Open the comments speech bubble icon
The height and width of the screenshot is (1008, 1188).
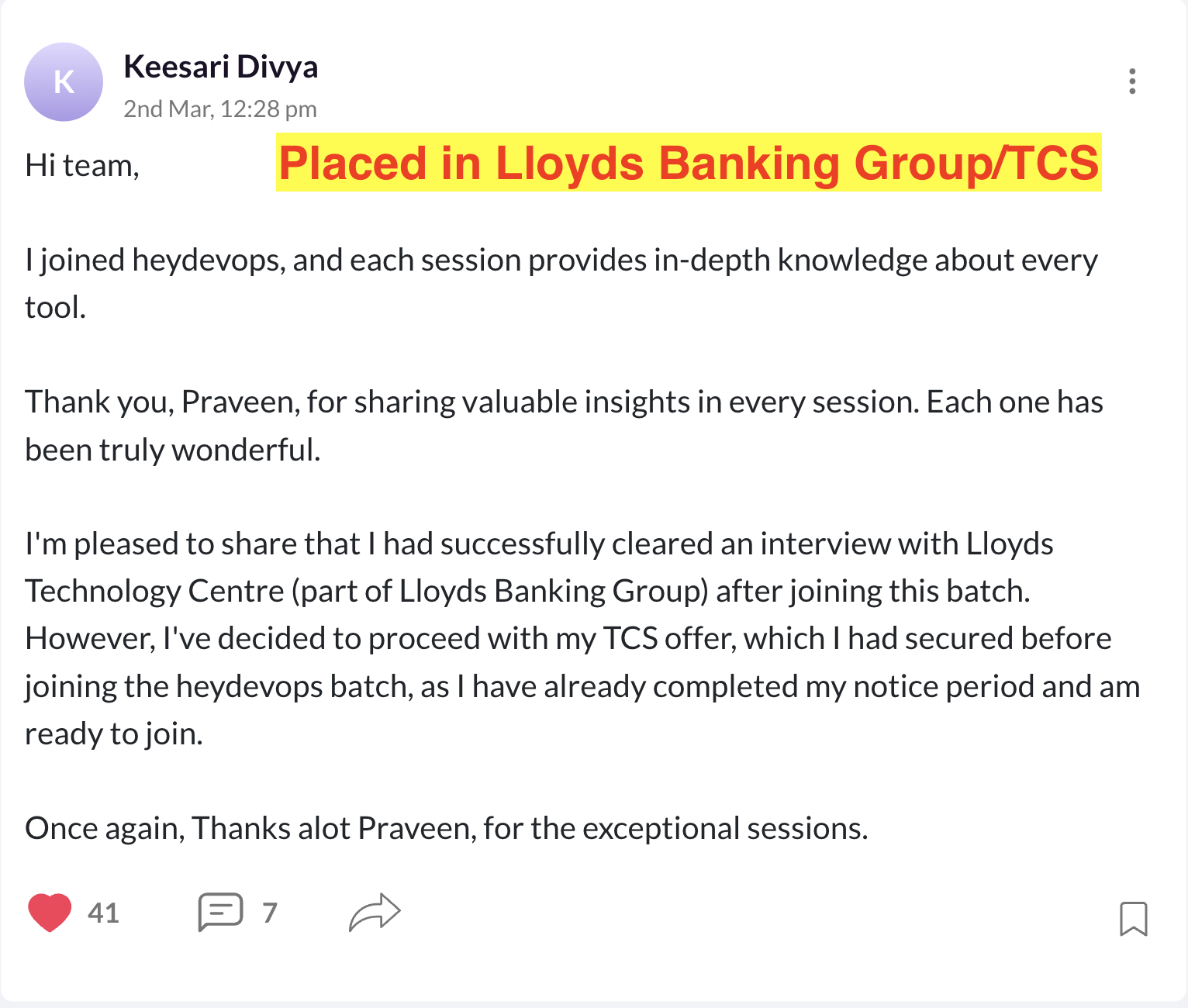tap(221, 912)
